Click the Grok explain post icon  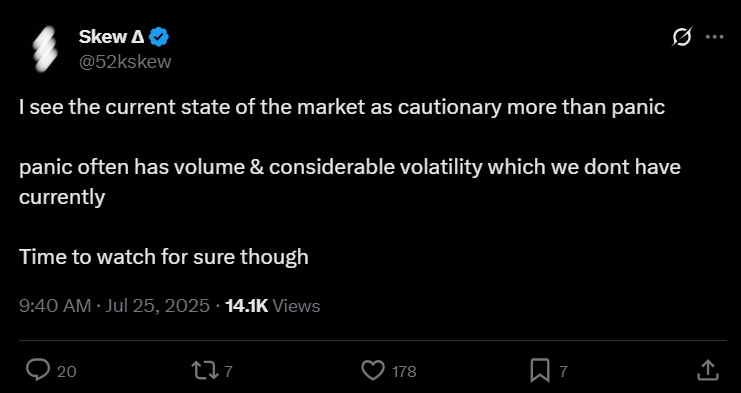coord(682,36)
